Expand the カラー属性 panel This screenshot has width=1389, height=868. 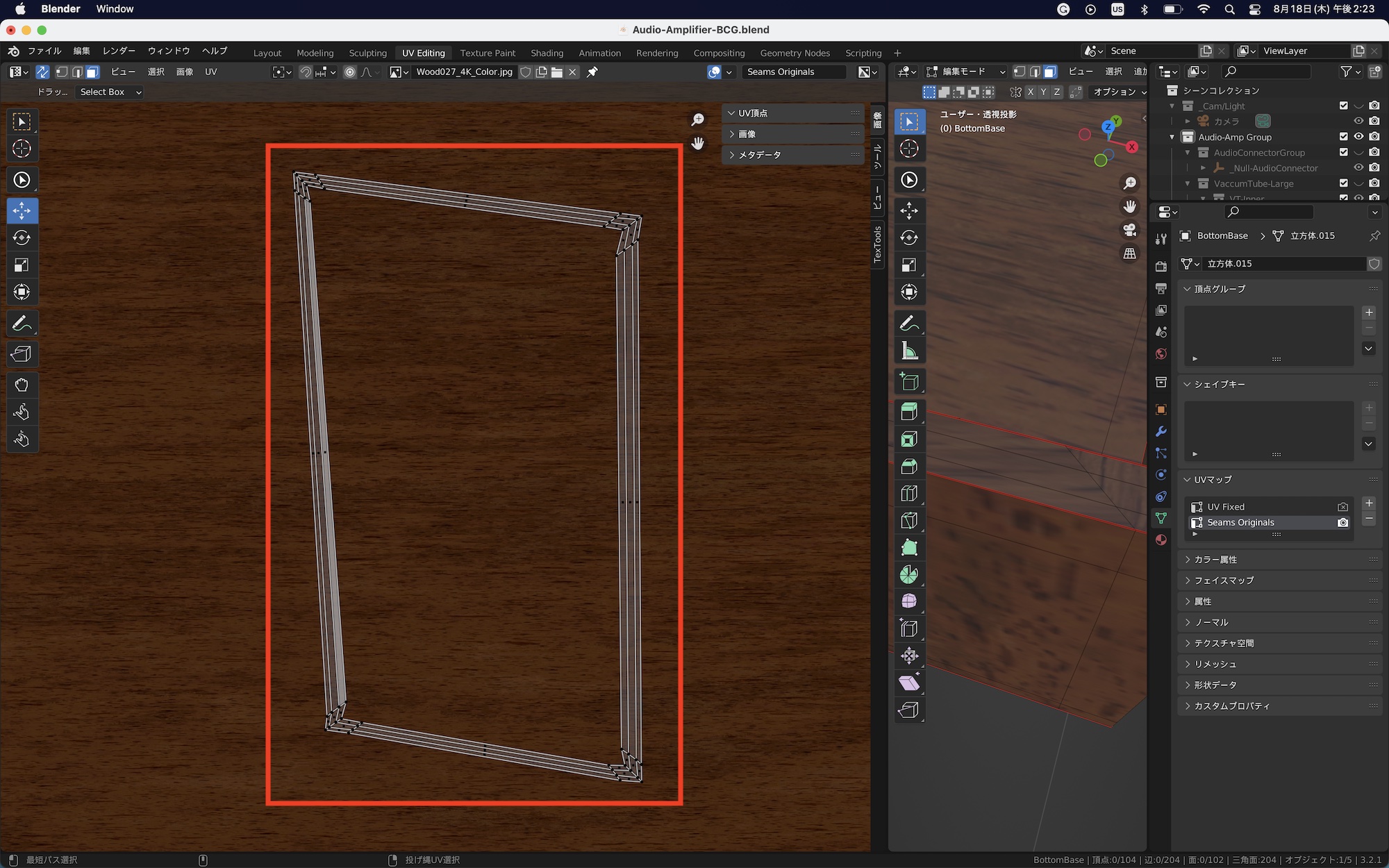click(1215, 560)
